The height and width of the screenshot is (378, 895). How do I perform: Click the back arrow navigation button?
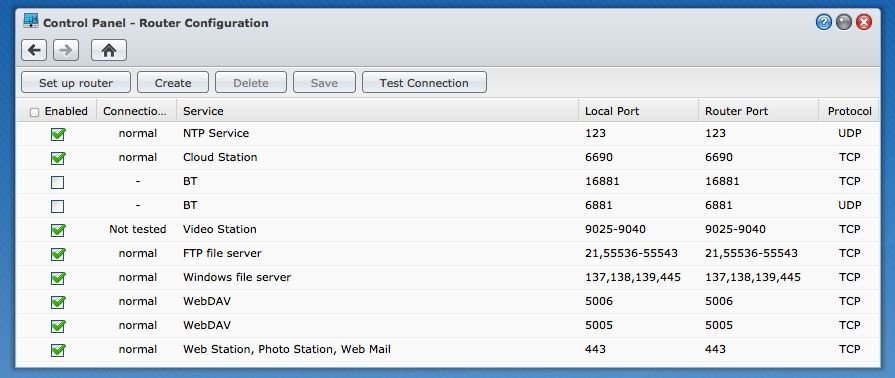coord(34,50)
